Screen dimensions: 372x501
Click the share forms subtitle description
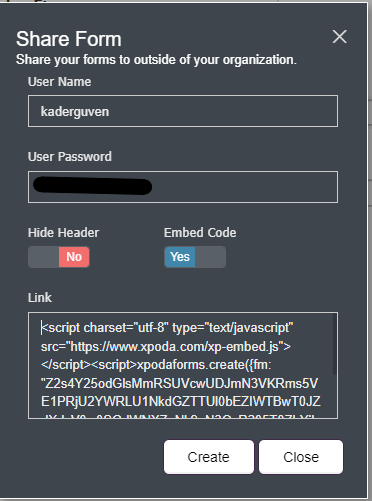coord(156,60)
